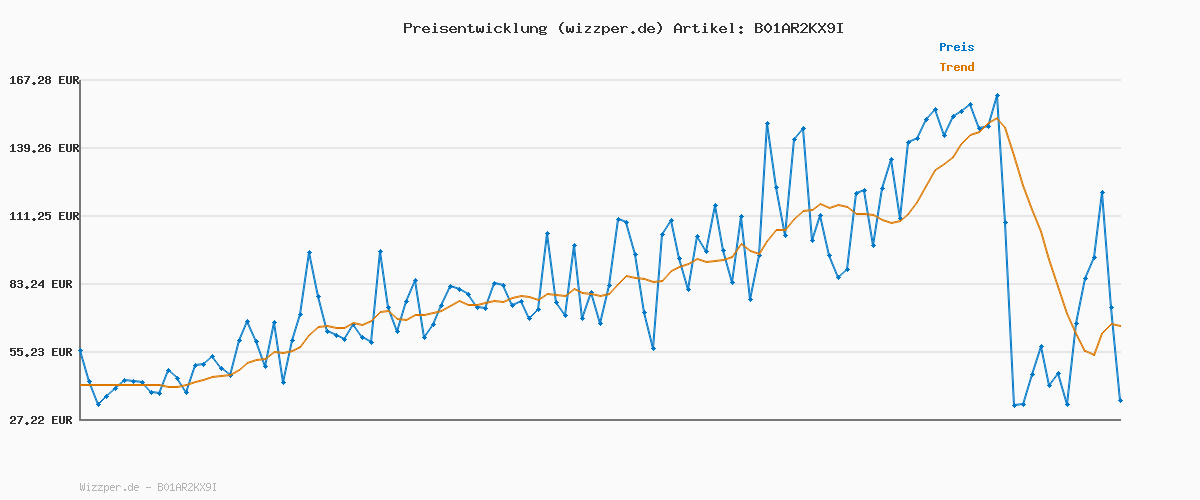Viewport: 1200px width, 500px height.
Task: Select the final rightmost blue price data point
Action: pos(1120,400)
